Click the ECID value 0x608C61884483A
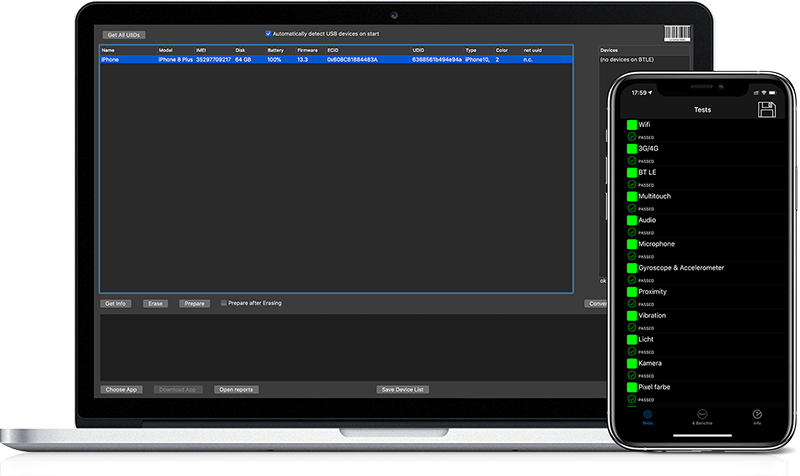800x476 pixels. 352,60
